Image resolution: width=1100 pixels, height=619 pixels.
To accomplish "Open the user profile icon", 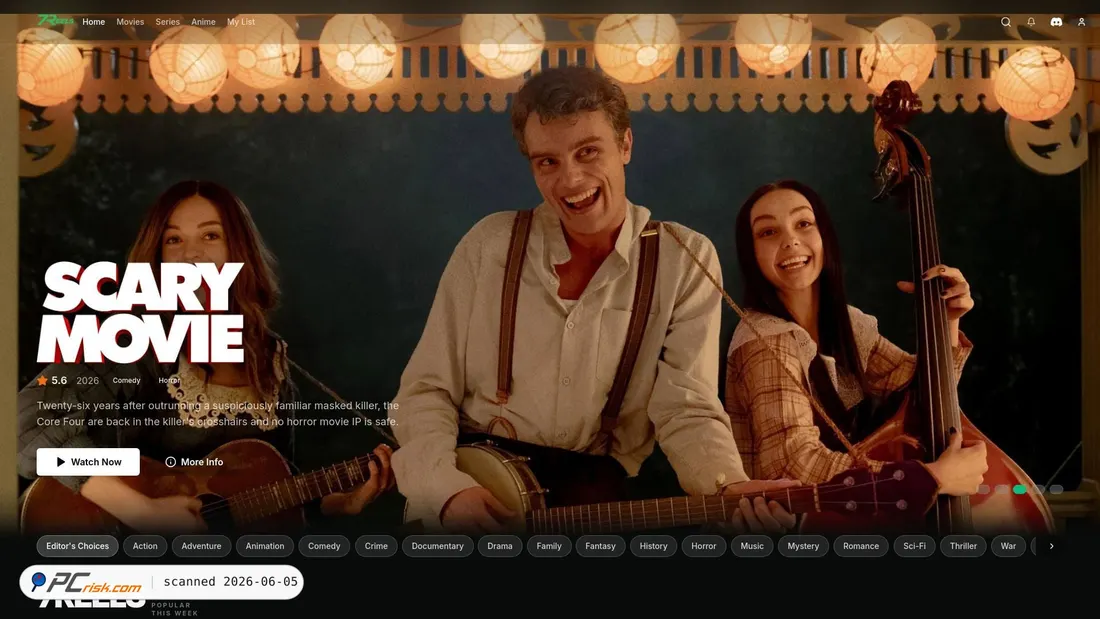I will (x=1081, y=22).
